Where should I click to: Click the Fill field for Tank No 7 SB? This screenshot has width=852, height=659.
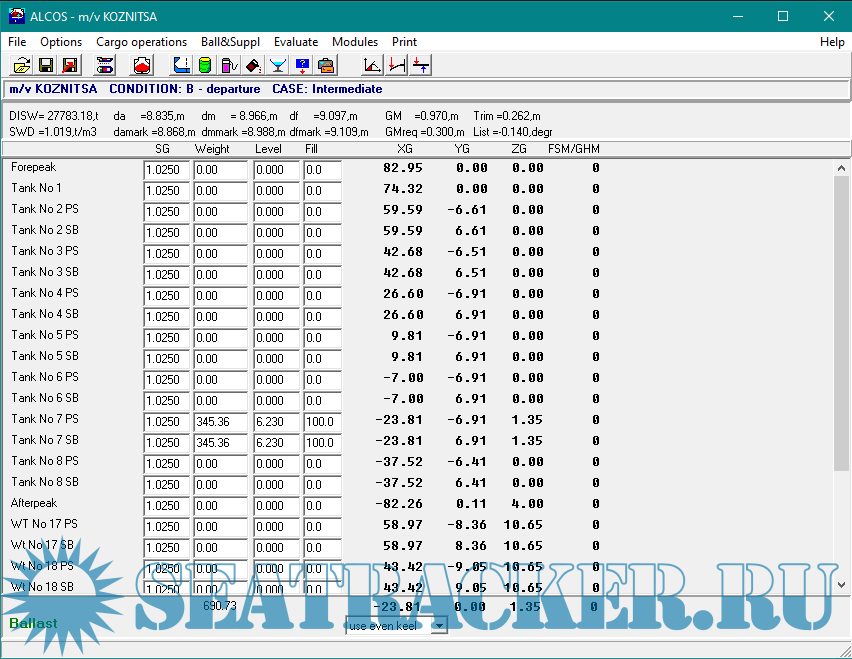pos(322,443)
